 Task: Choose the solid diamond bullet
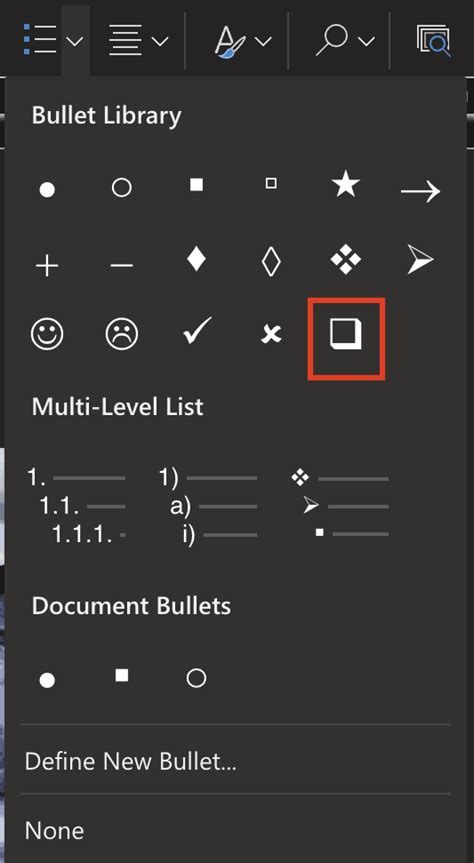(197, 259)
